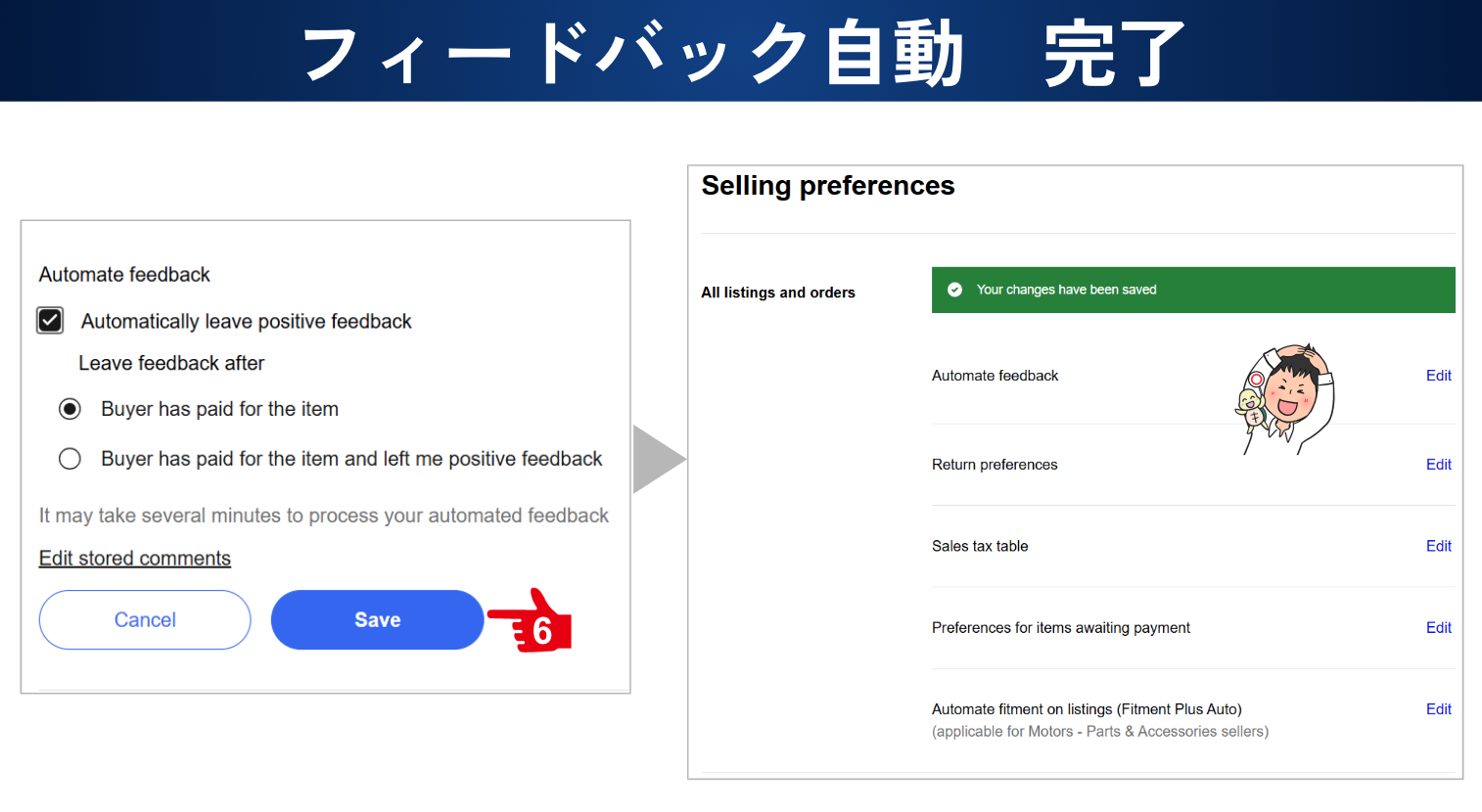Click the Return preferences row label

(995, 465)
